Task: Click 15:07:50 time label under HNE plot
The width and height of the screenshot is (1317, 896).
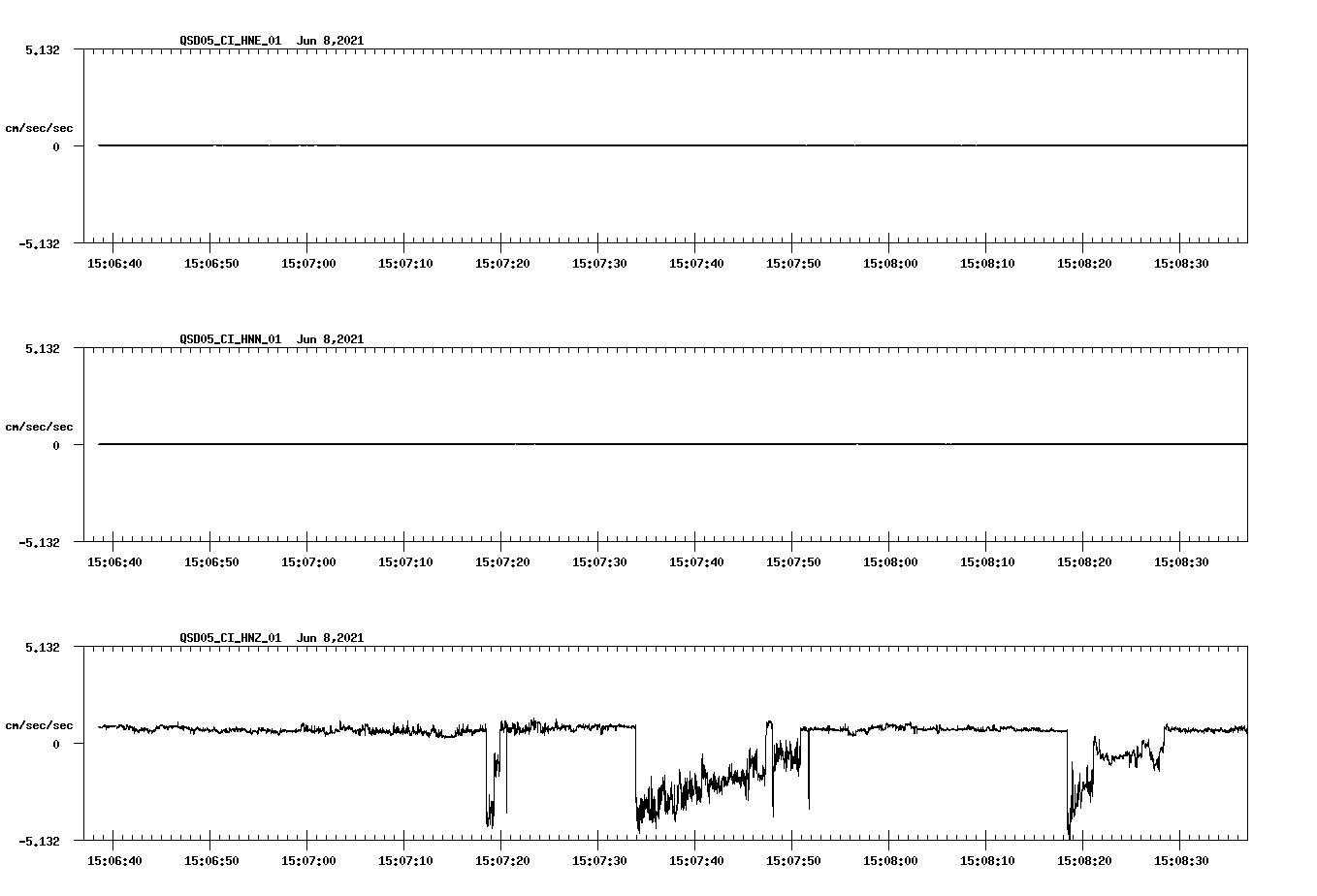Action: click(793, 264)
